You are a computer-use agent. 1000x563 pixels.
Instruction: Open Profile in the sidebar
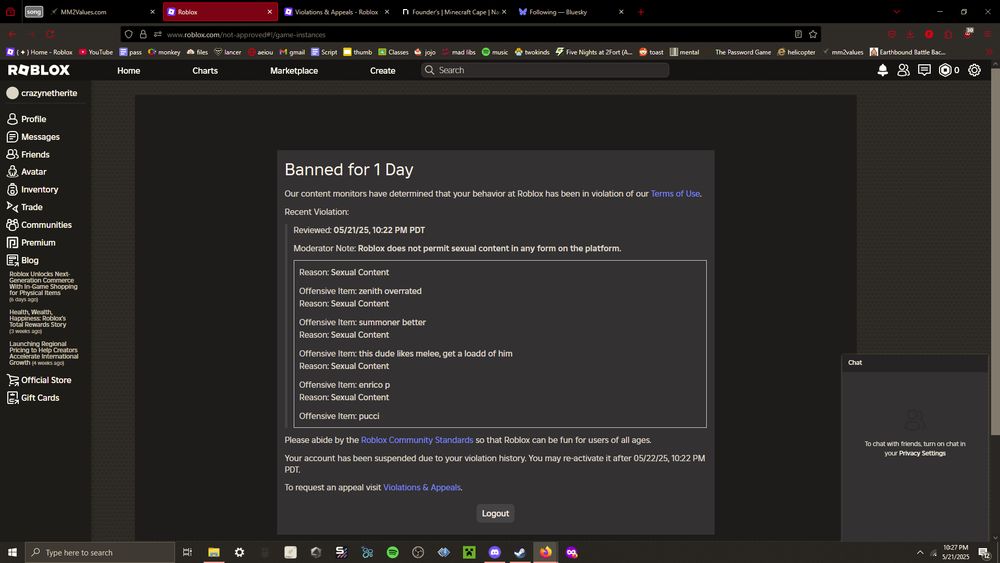point(27,119)
